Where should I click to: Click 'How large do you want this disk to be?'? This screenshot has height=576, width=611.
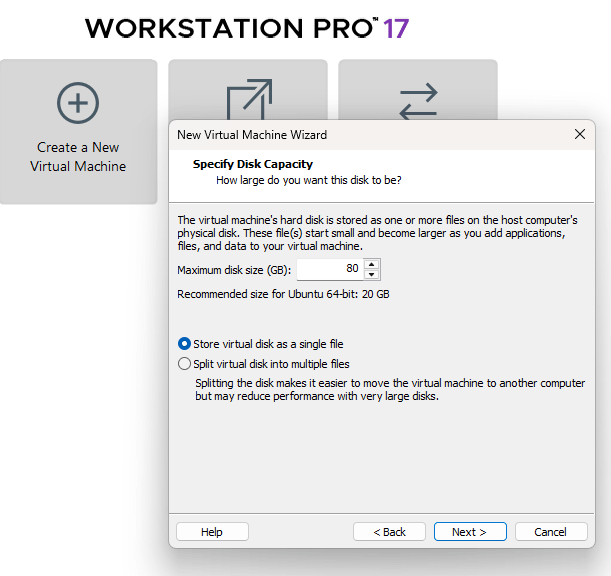(309, 180)
